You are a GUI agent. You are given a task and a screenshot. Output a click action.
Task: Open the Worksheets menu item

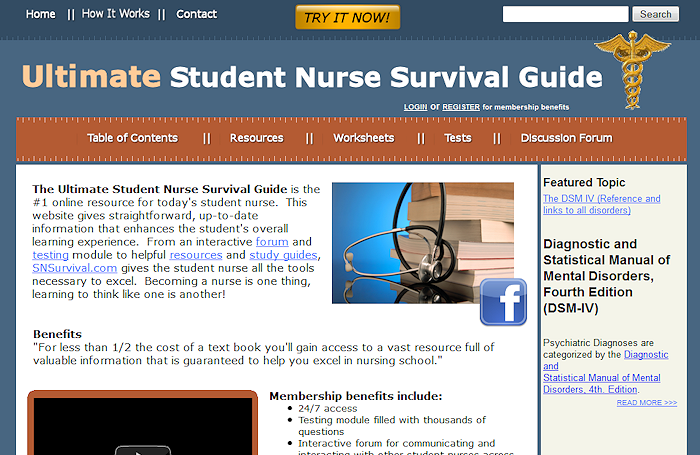364,138
